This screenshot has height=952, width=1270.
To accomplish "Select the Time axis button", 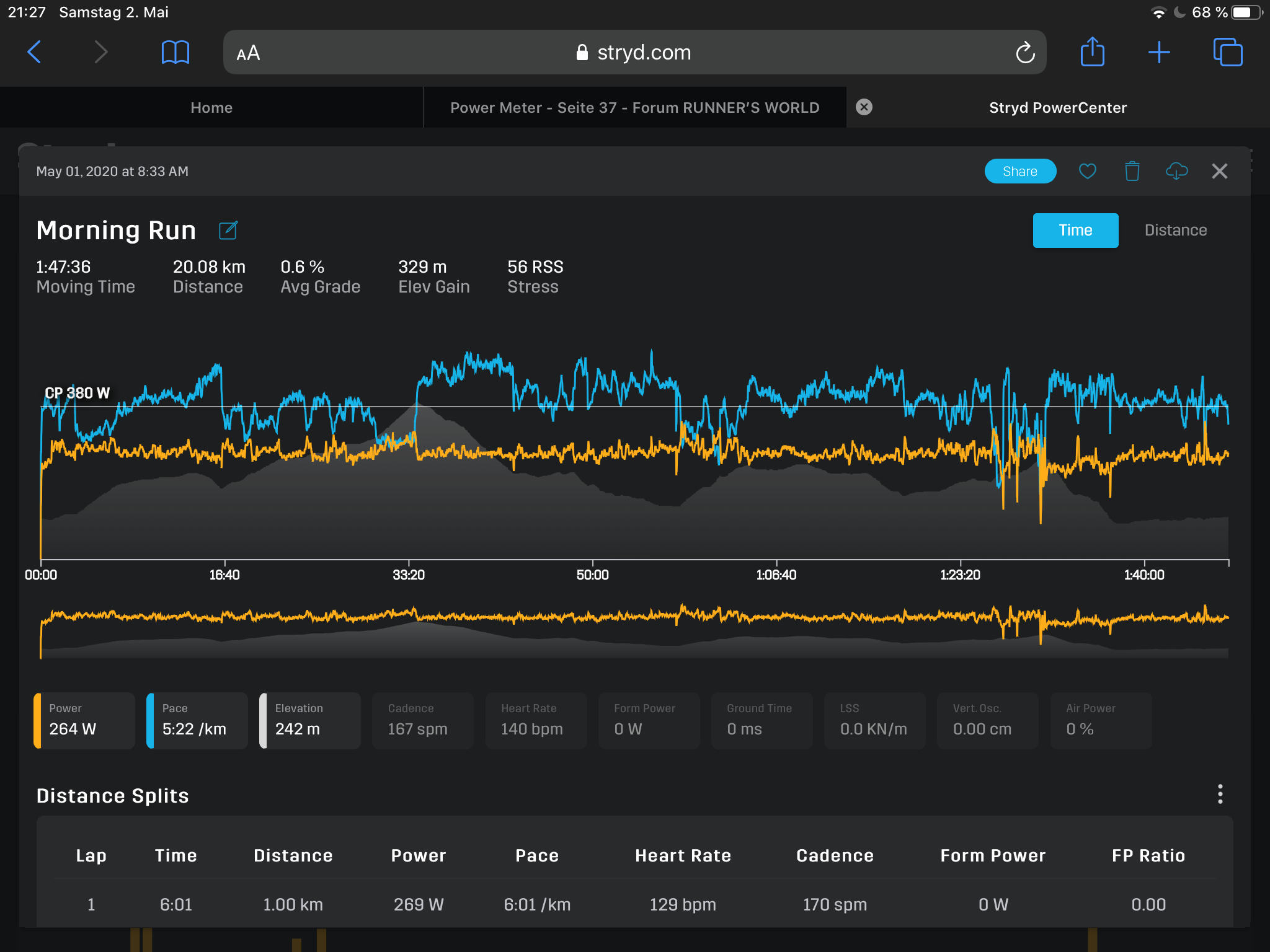I will [1075, 231].
